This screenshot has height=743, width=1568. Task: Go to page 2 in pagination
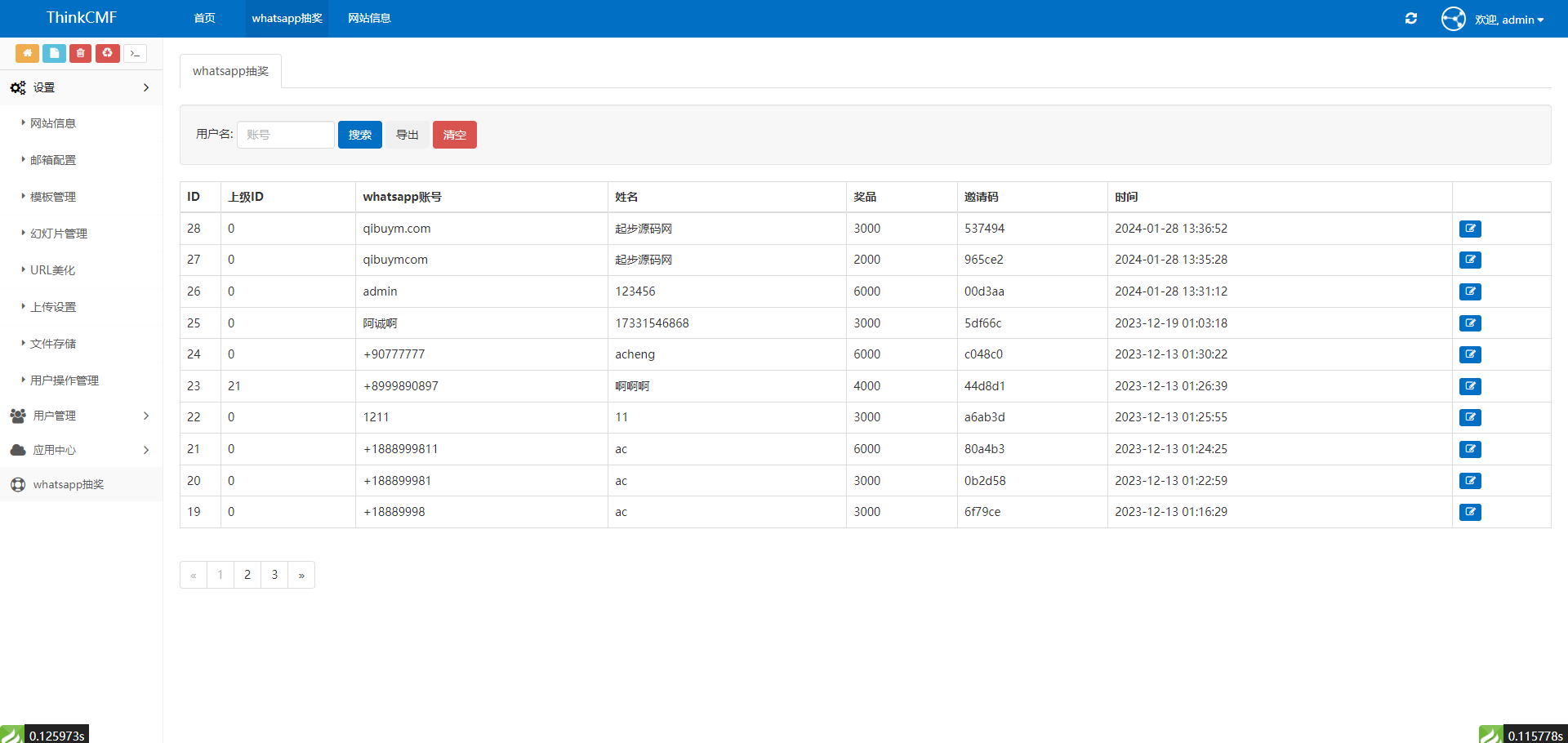(x=247, y=575)
